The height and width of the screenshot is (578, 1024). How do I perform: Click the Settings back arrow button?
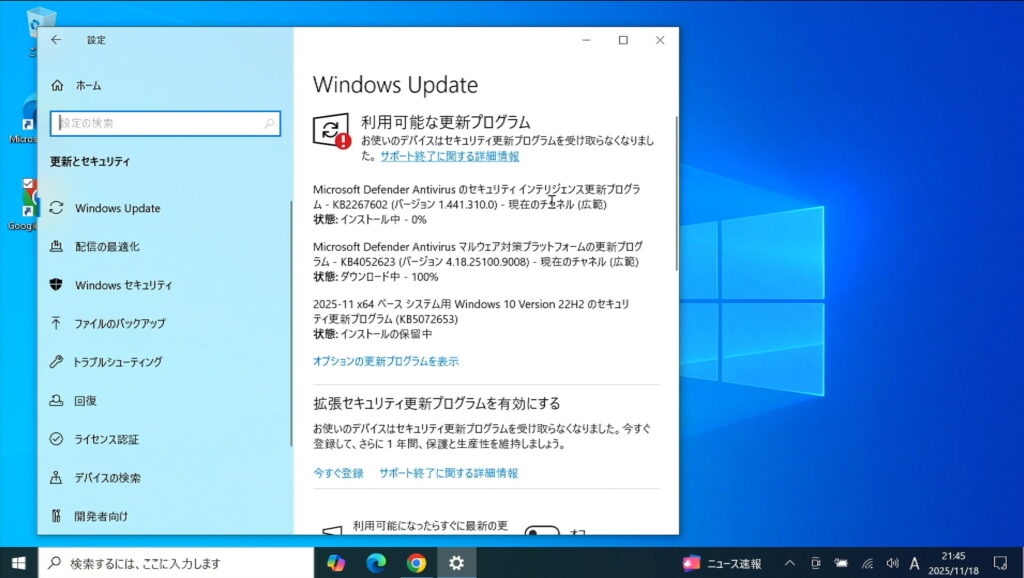56,40
